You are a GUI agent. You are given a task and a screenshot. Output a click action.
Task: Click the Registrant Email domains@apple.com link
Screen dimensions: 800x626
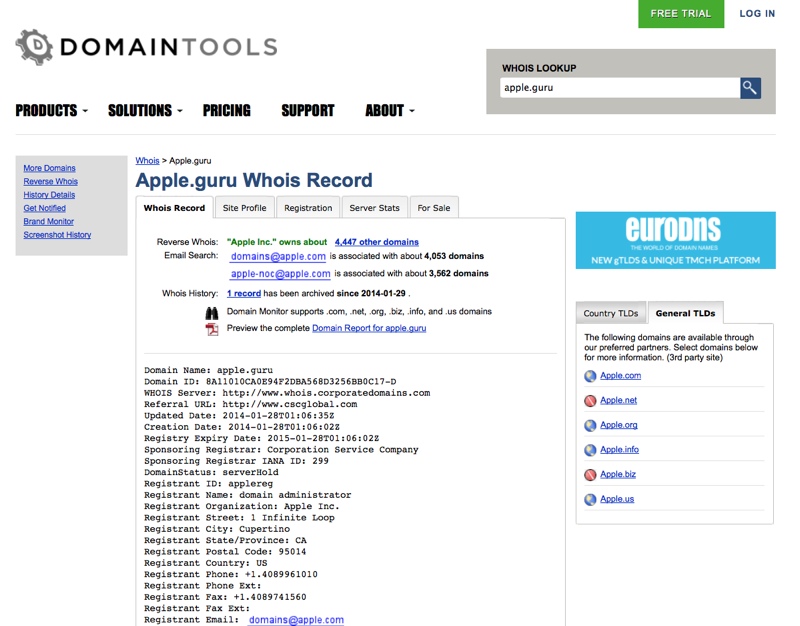tap(296, 619)
